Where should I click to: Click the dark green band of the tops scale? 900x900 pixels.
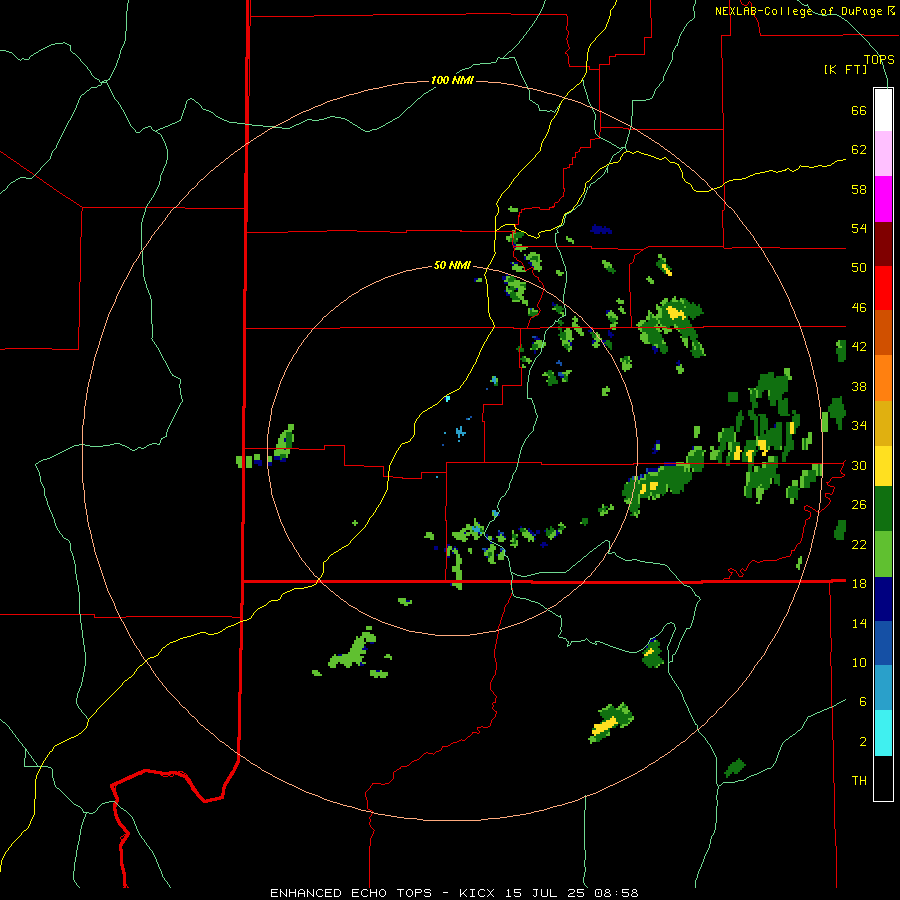(x=883, y=509)
